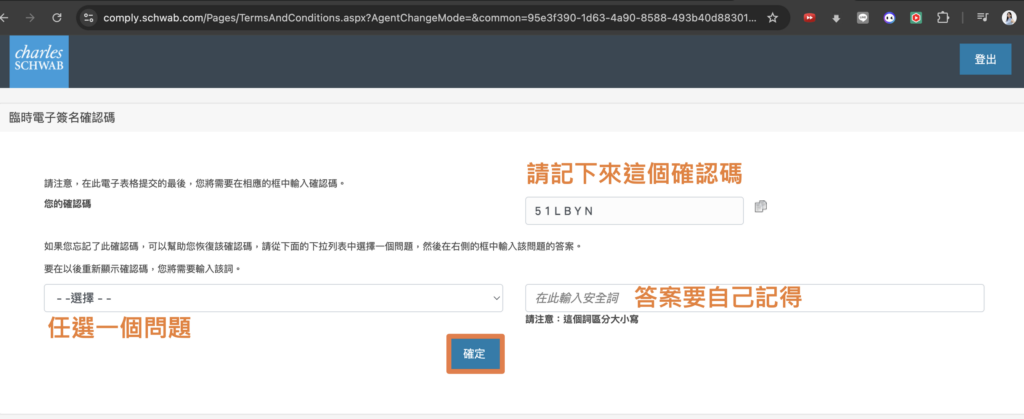Open the media controls icon in toolbar
1024x419 pixels.
coord(982,18)
